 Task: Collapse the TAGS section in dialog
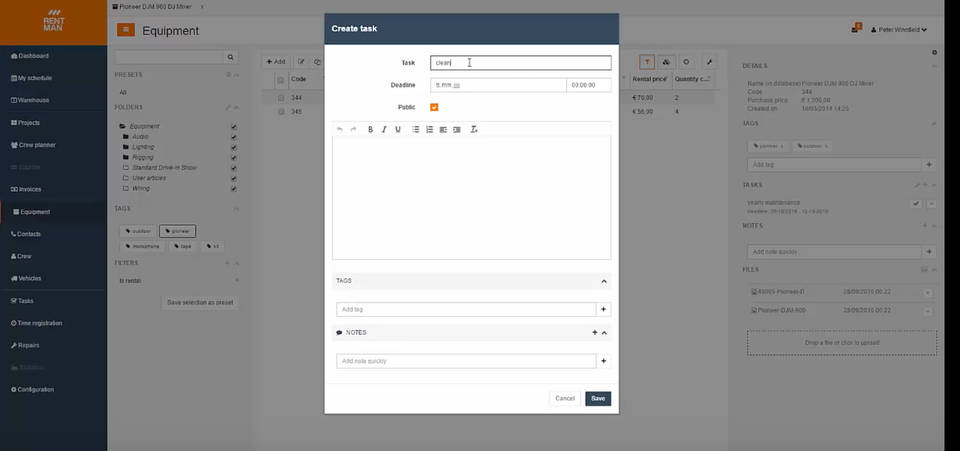pos(604,281)
